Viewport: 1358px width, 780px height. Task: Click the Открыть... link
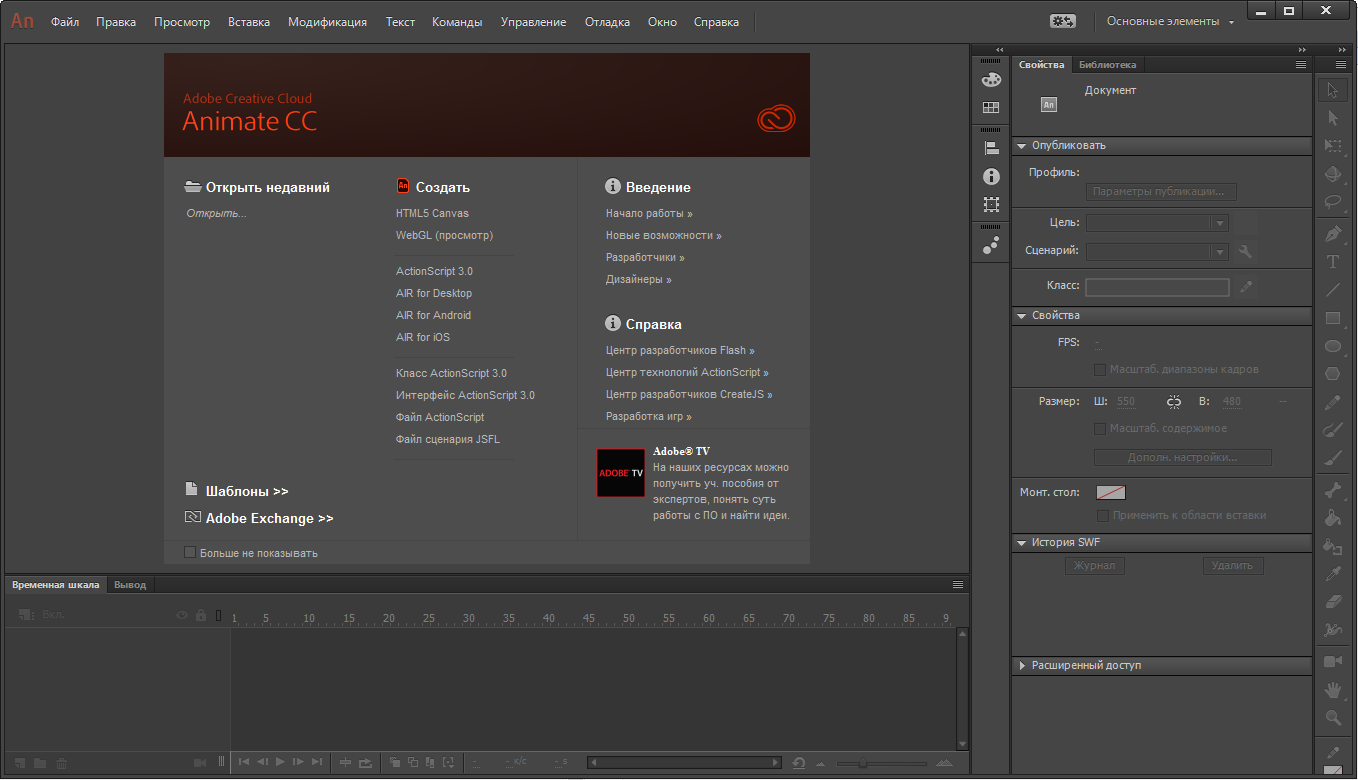[x=216, y=213]
